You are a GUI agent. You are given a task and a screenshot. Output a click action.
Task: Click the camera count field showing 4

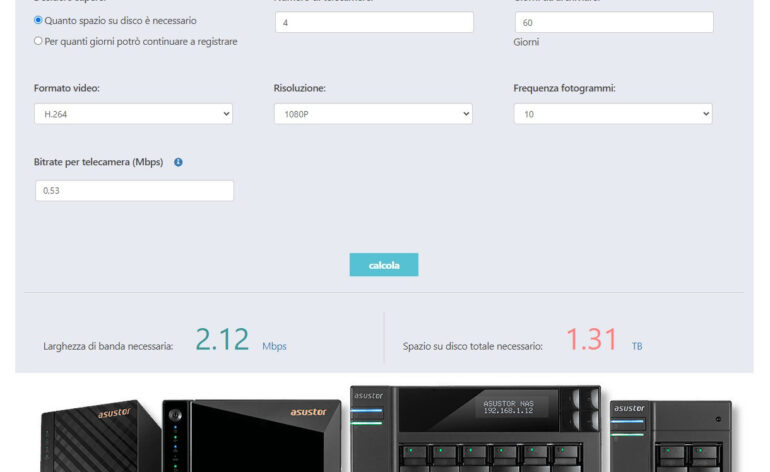[374, 22]
